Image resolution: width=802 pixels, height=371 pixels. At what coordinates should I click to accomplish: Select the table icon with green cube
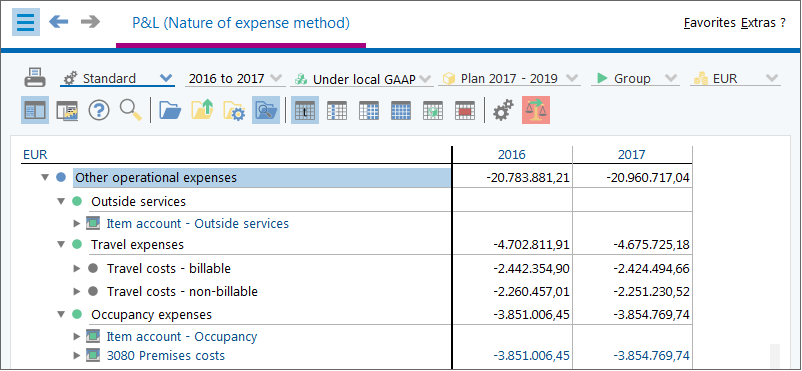pyautogui.click(x=433, y=110)
